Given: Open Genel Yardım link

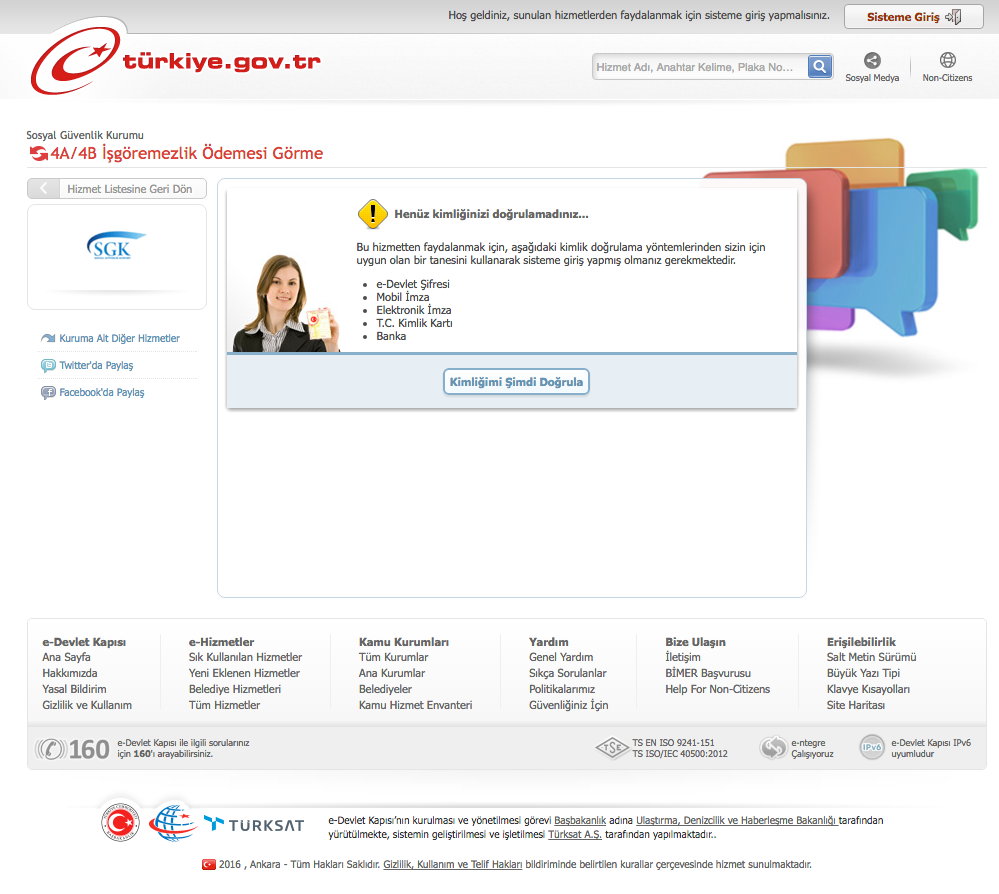Looking at the screenshot, I should (561, 657).
